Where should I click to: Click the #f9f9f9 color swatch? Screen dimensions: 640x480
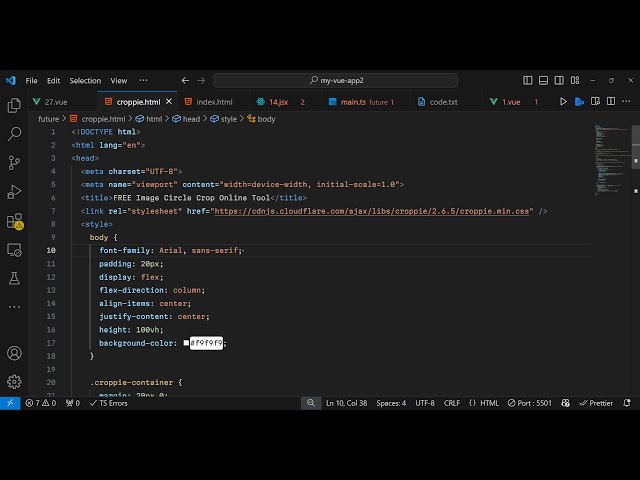186,343
